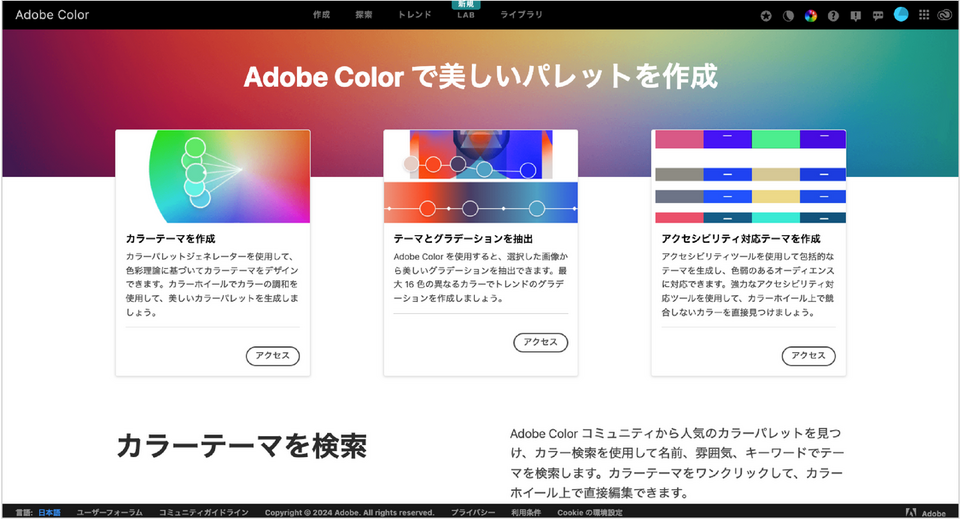Open the blue user profile avatar

tap(901, 14)
